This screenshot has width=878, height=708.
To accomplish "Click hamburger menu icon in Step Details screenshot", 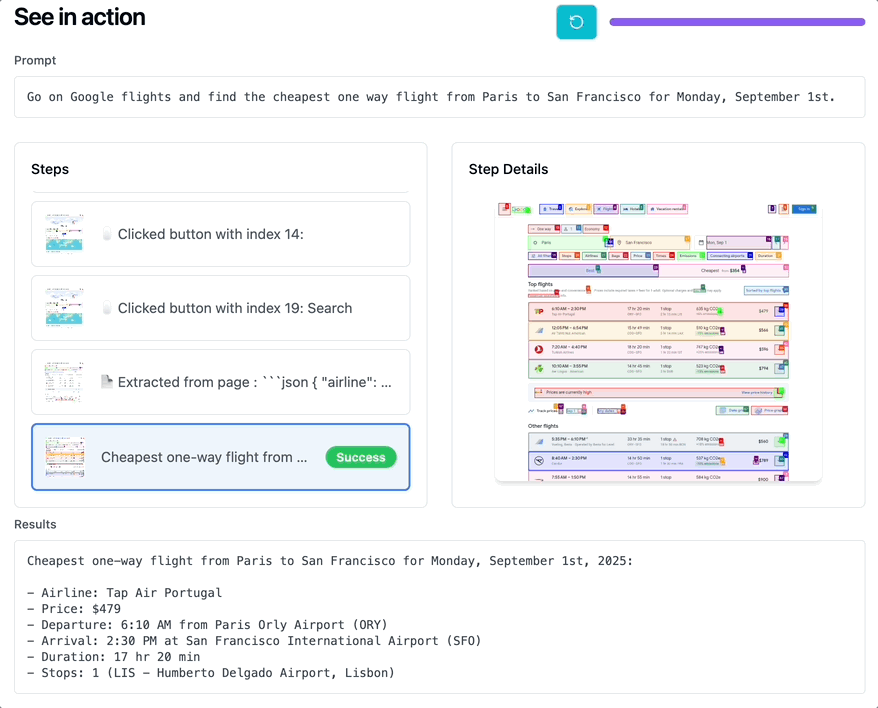I will pos(504,209).
